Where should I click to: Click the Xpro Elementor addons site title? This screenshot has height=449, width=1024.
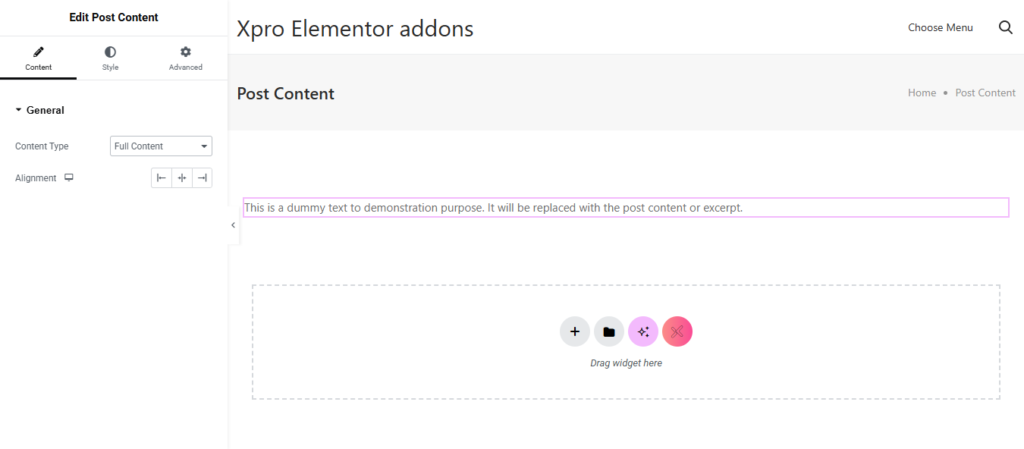pos(355,29)
